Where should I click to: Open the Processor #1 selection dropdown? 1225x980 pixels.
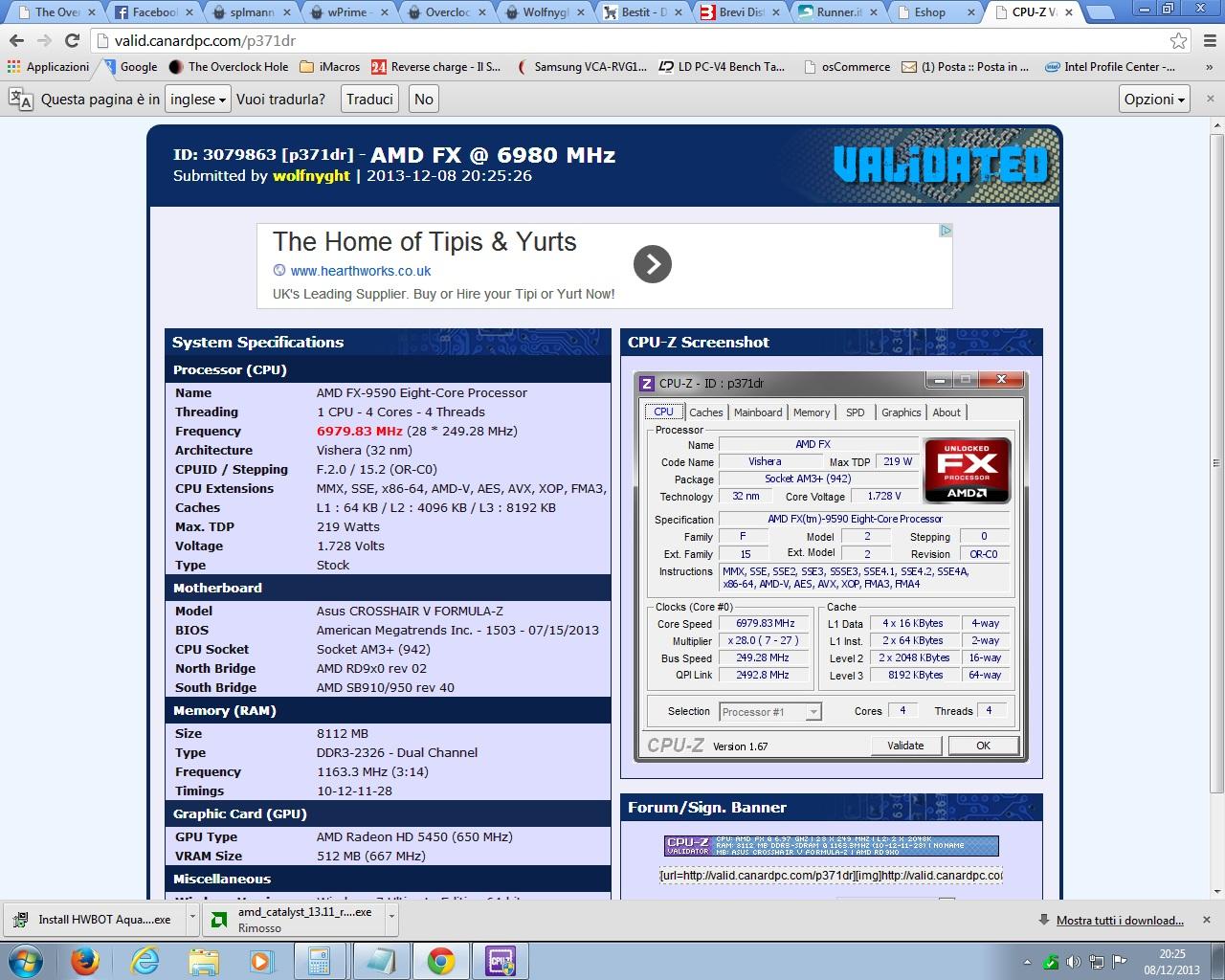tap(770, 712)
